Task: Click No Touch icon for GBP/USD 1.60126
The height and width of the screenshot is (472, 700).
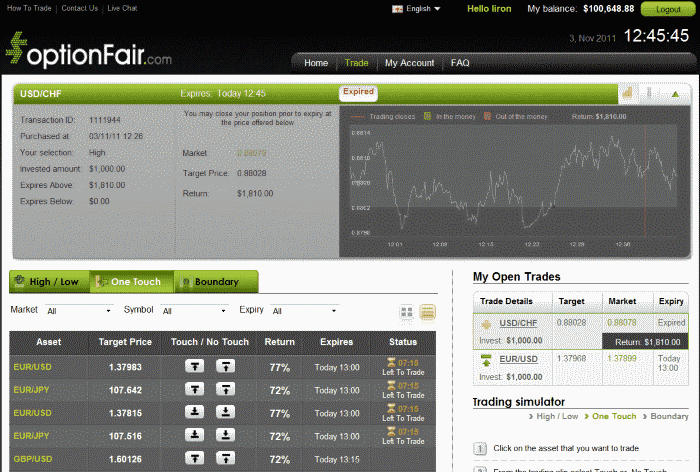Action: (x=225, y=458)
